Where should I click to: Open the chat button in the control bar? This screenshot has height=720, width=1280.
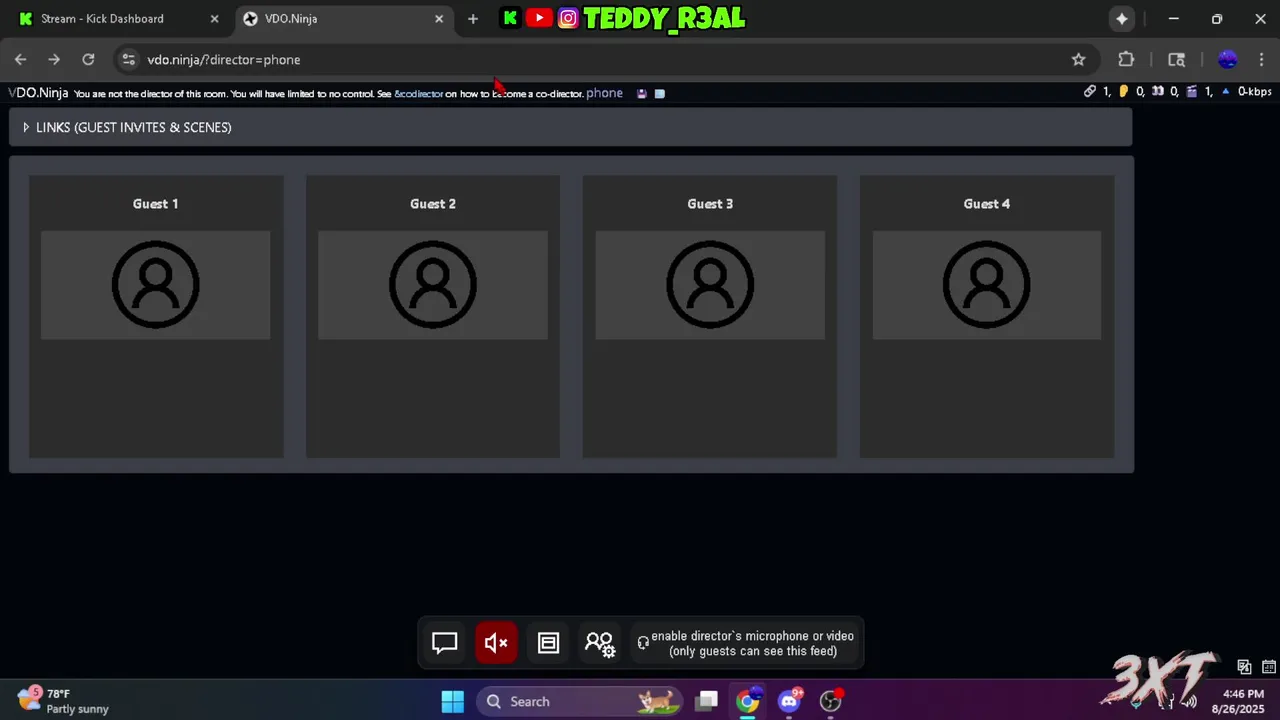coord(445,643)
